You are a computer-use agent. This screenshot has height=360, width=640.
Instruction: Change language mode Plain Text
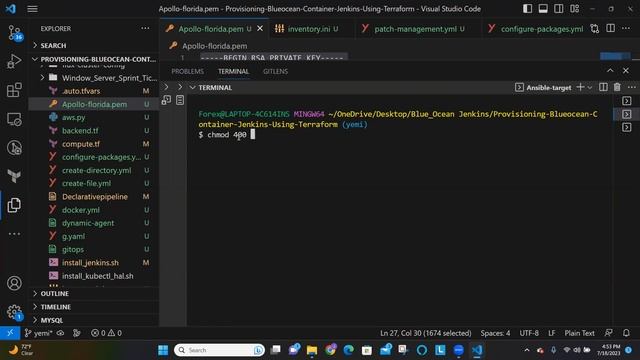click(579, 333)
